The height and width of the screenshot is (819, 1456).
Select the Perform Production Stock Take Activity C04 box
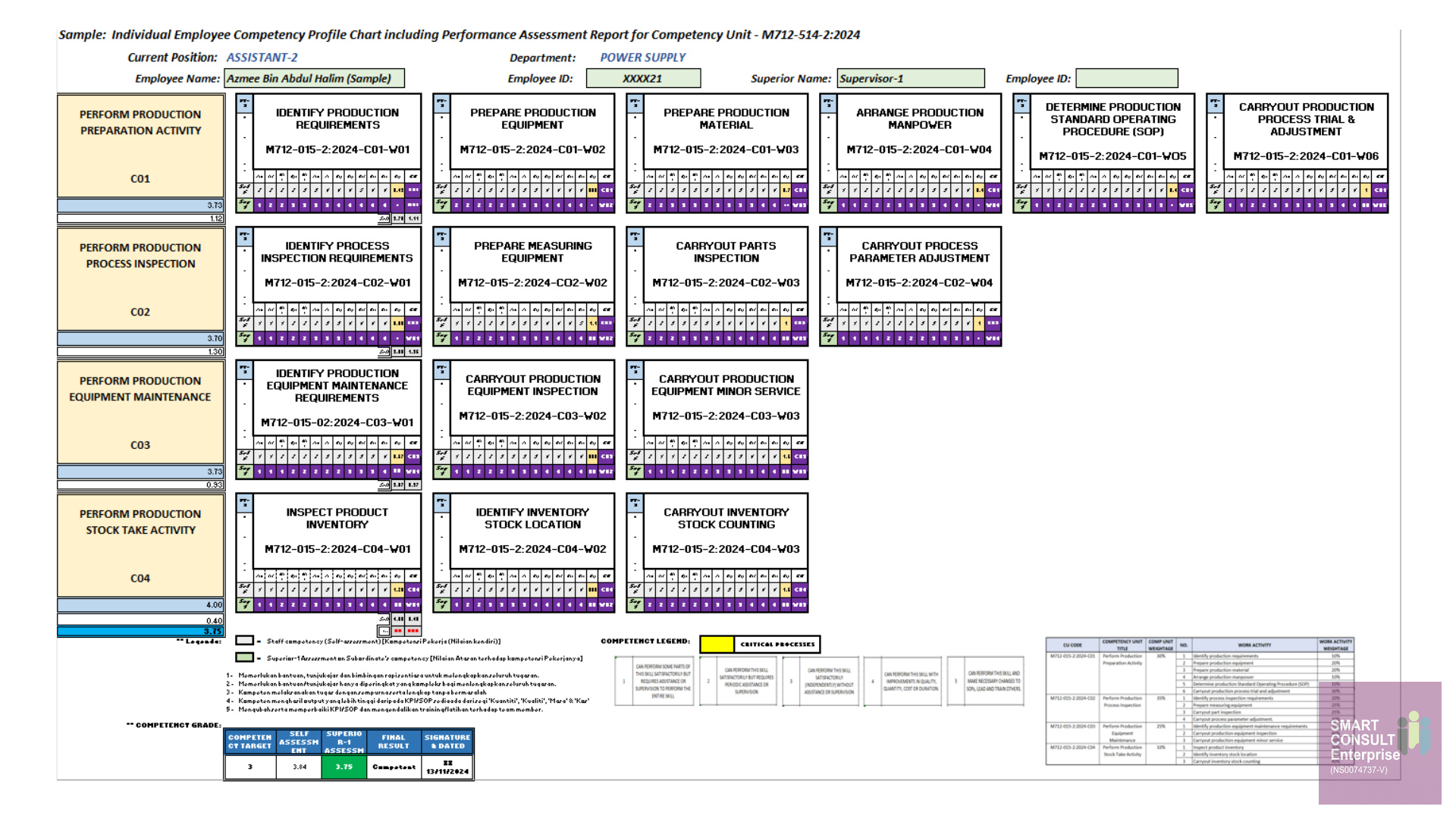click(140, 545)
